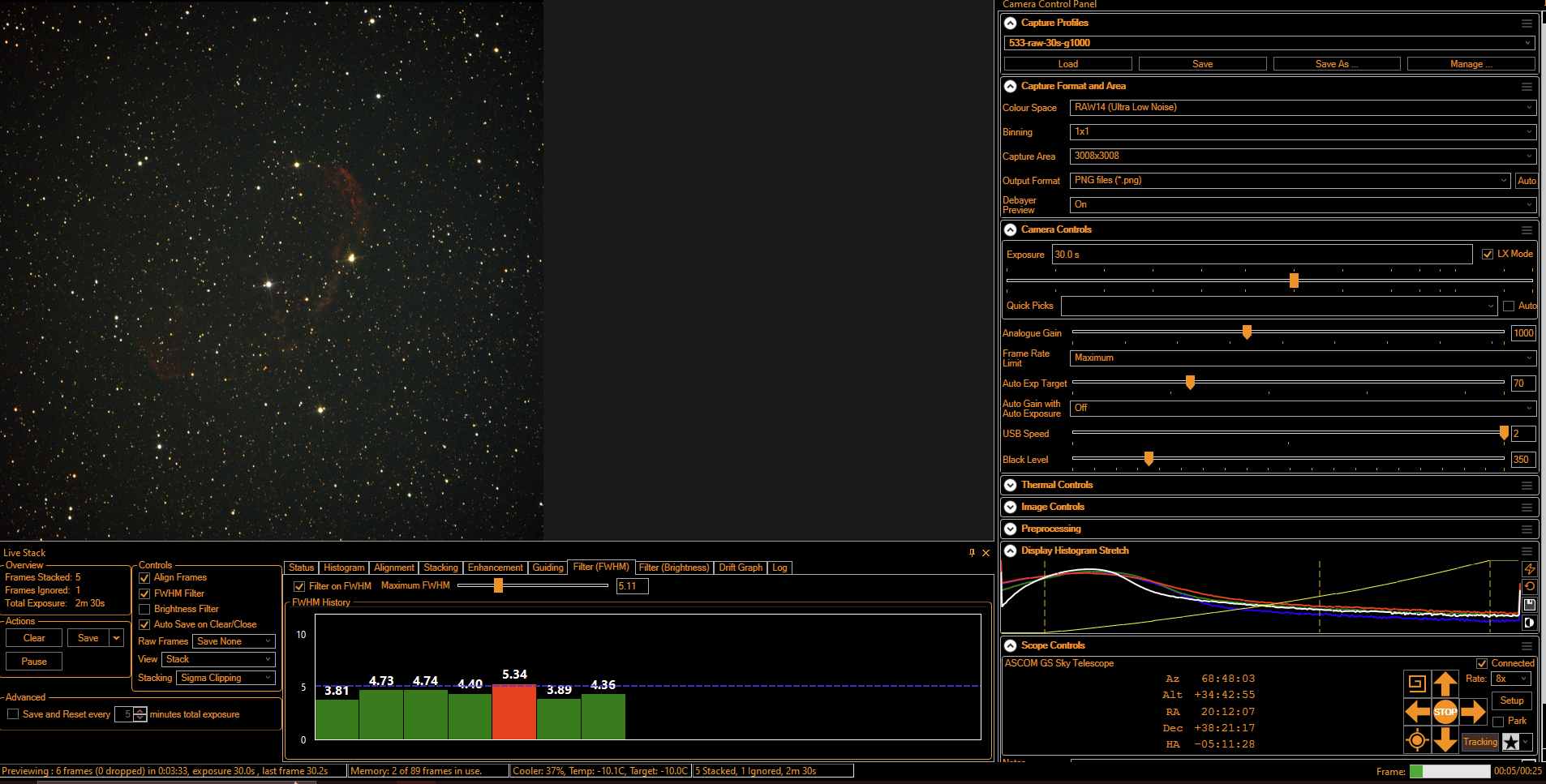Enable Save and Reset every checkbox
This screenshot has height=784, width=1546.
tap(13, 714)
